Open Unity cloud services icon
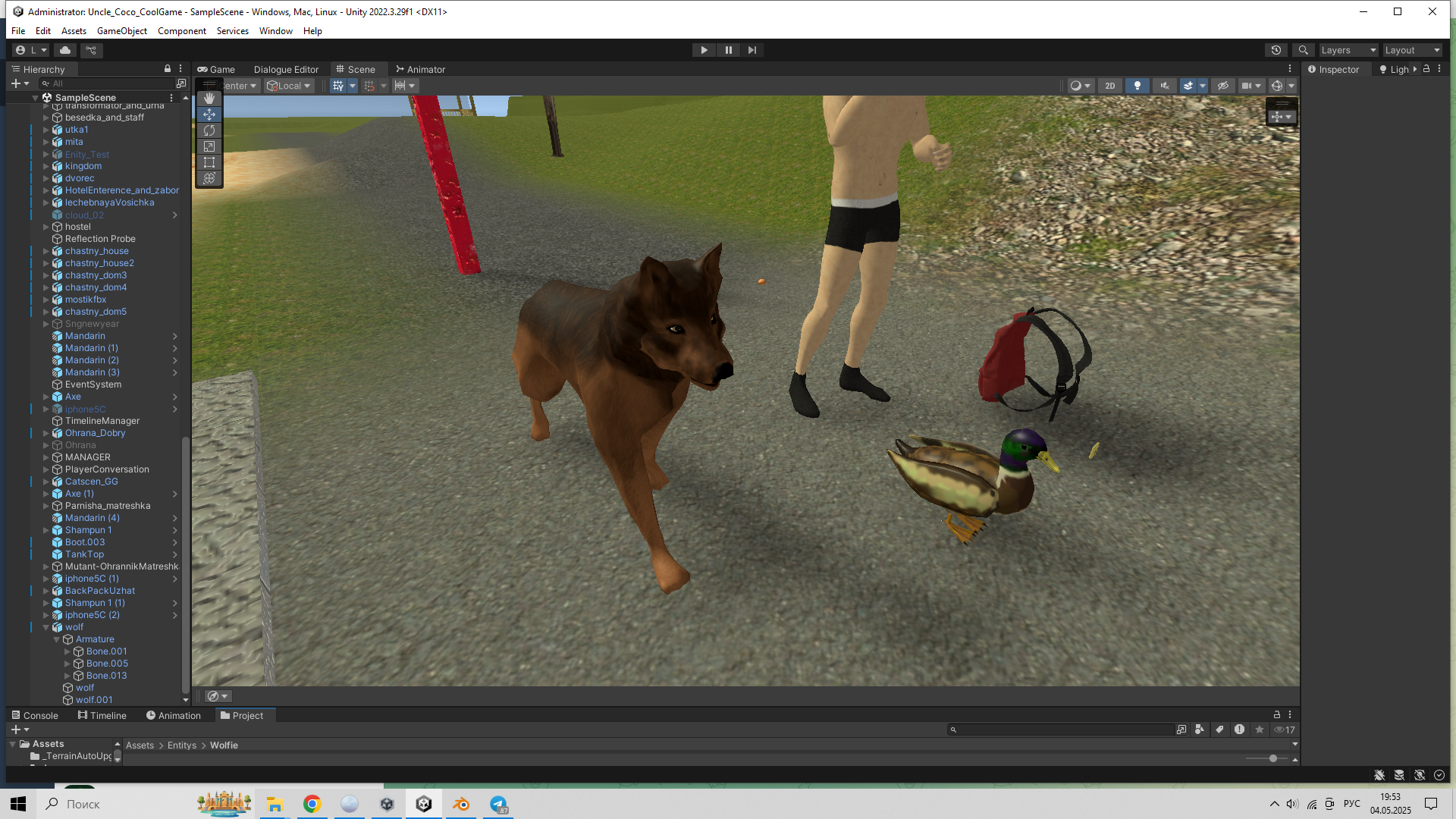1456x819 pixels. tap(65, 50)
